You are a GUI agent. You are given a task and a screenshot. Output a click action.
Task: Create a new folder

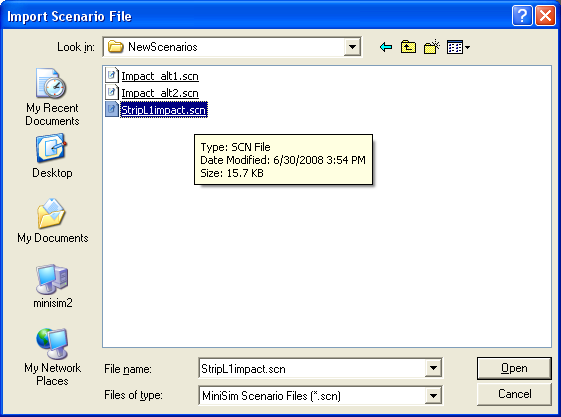point(431,47)
